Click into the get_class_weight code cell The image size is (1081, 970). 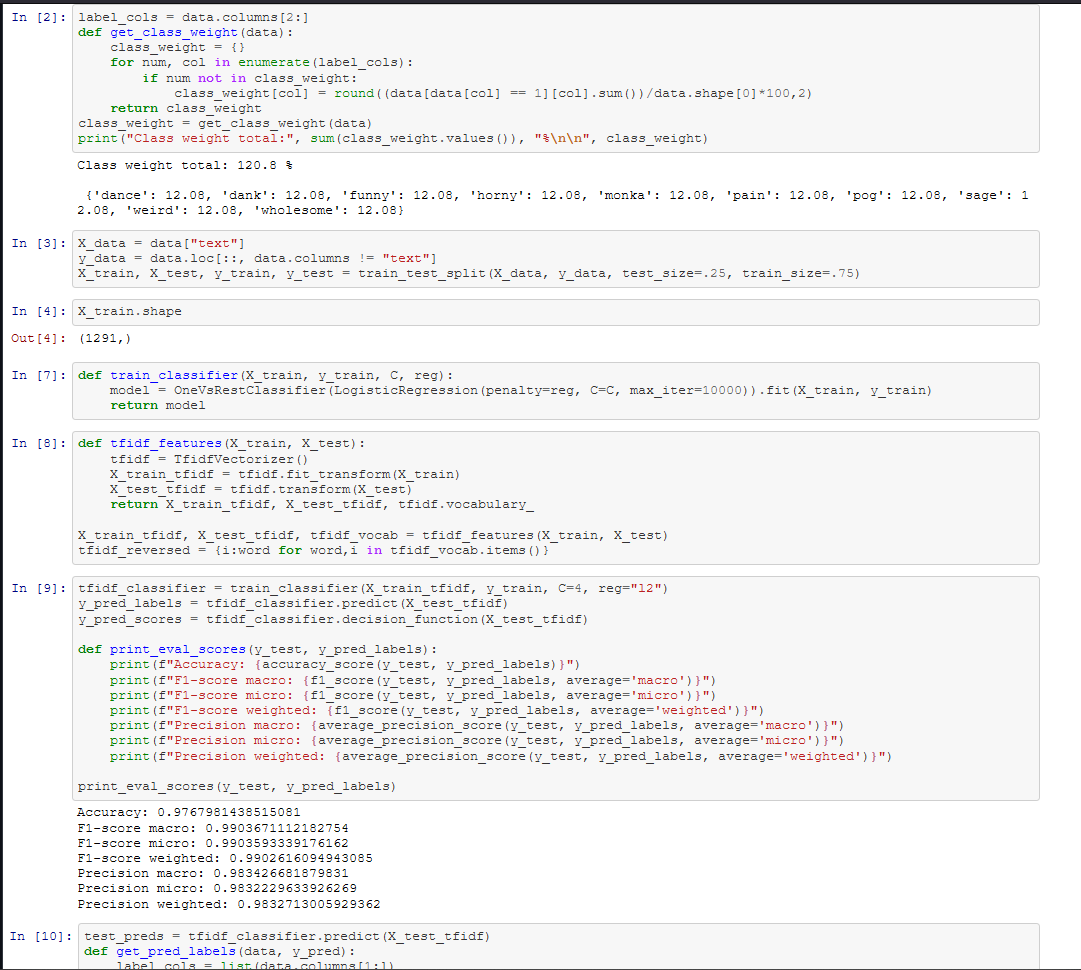(x=556, y=78)
